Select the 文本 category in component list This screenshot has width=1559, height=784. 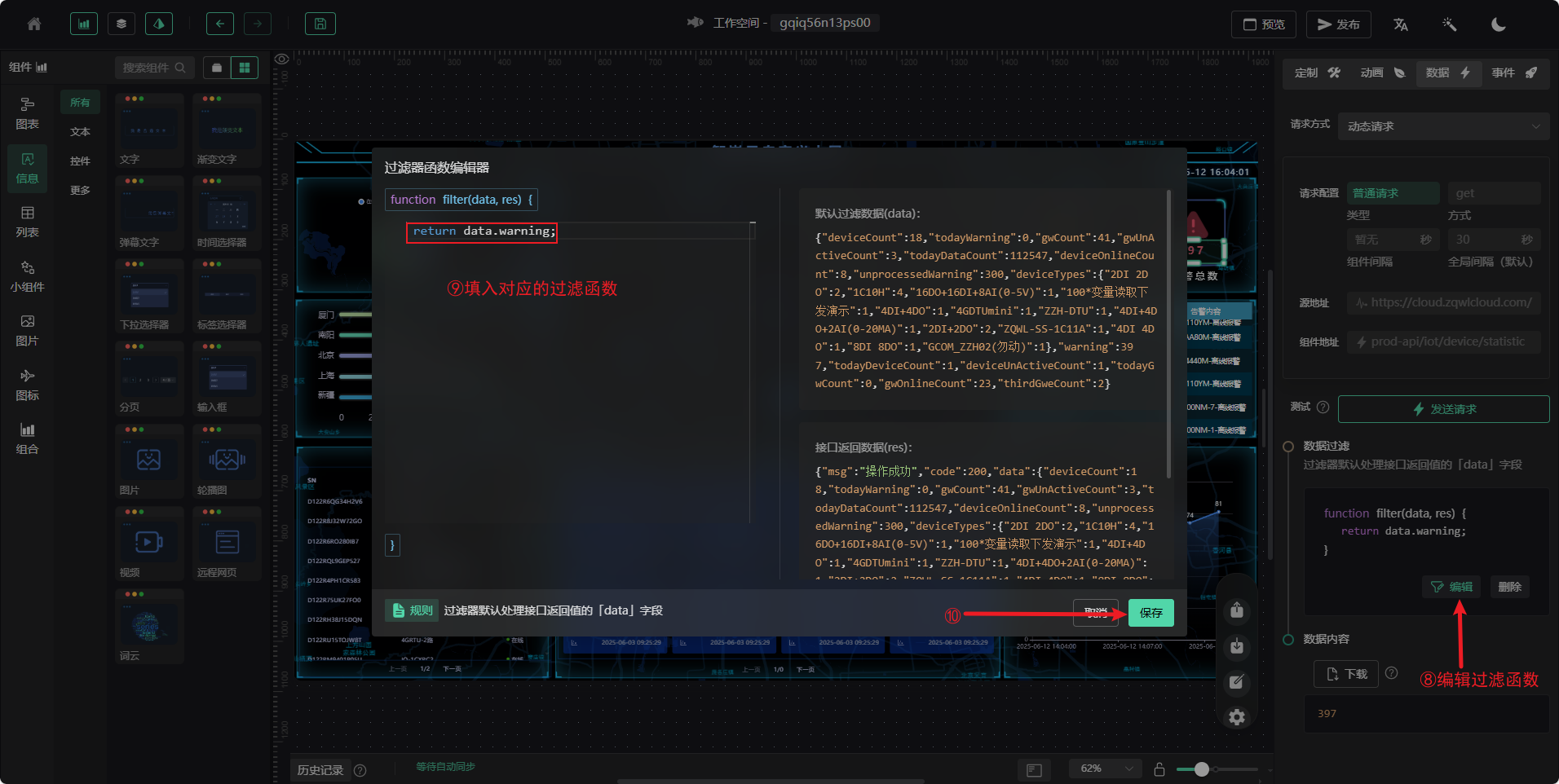(80, 132)
